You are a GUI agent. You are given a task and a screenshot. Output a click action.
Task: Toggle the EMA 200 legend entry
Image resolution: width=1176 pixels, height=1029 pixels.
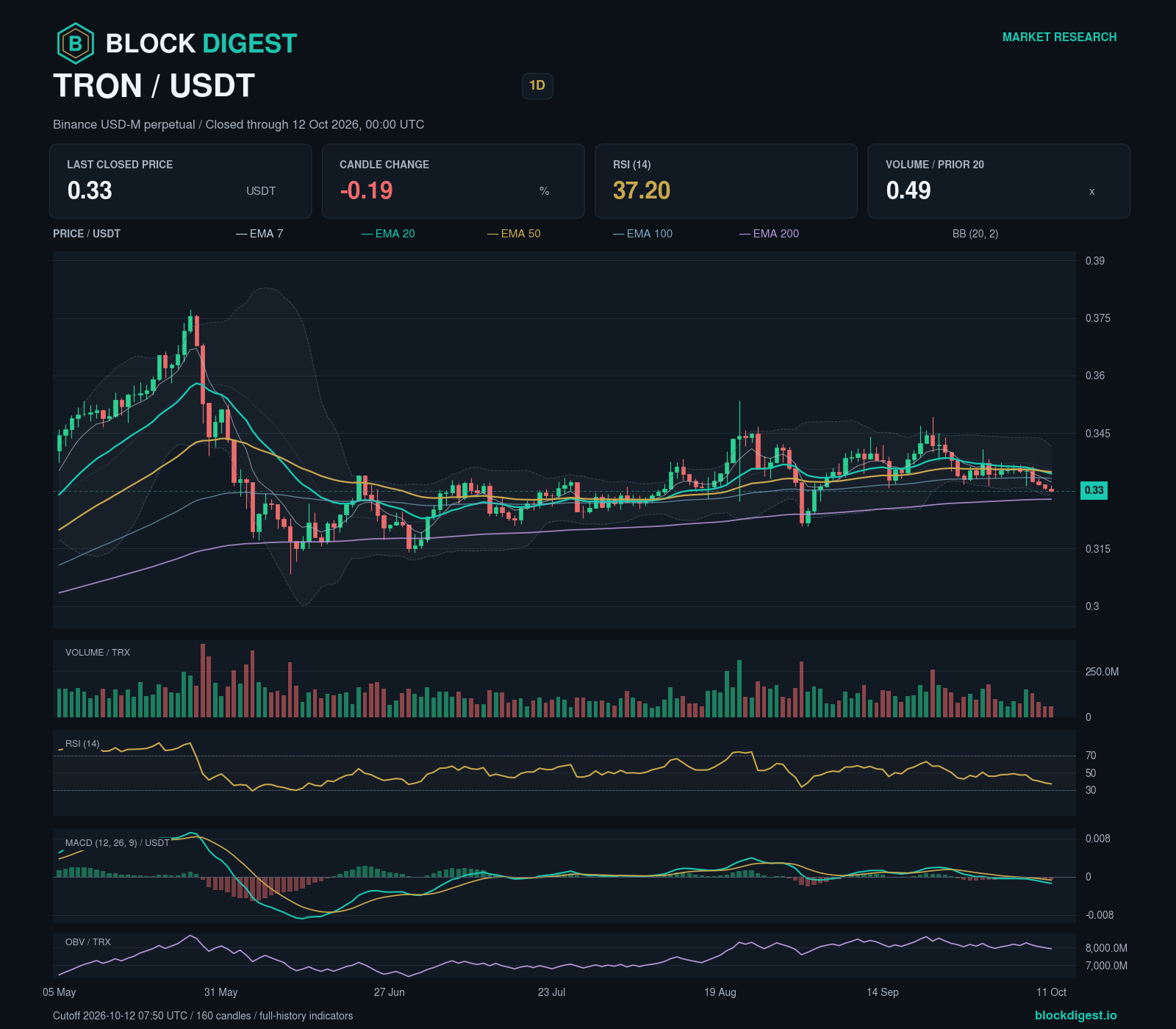pyautogui.click(x=769, y=234)
